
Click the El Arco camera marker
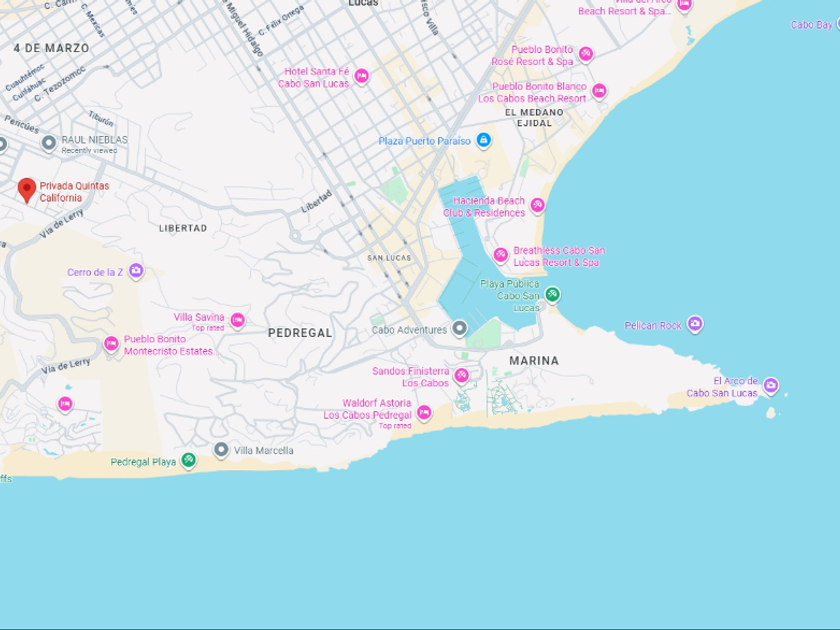[770, 385]
